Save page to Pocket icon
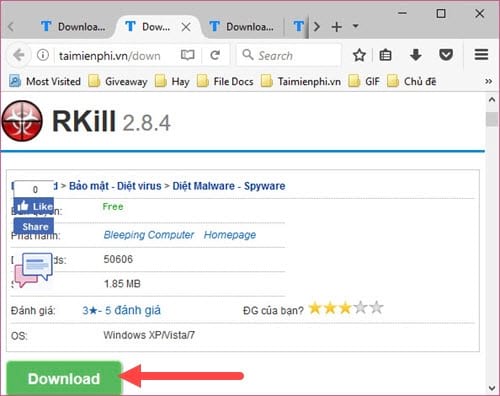This screenshot has height=396, width=500. tap(446, 55)
